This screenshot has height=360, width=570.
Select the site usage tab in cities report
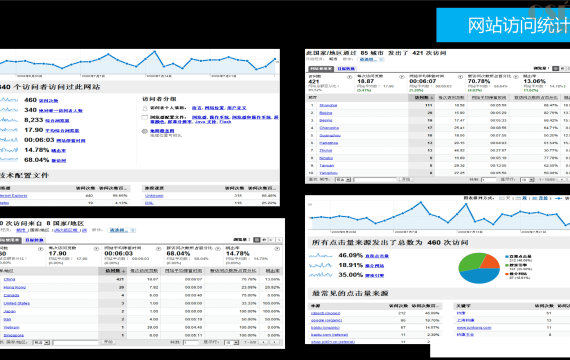click(321, 68)
